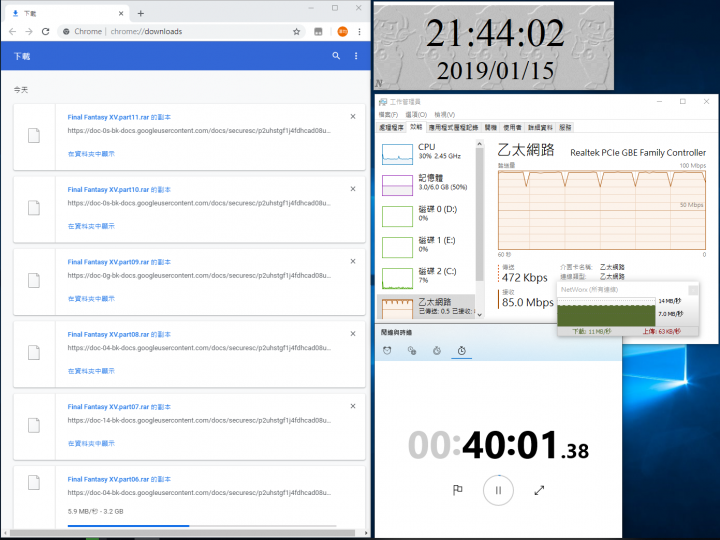Switch to App History tab
The height and width of the screenshot is (540, 720).
click(x=453, y=128)
